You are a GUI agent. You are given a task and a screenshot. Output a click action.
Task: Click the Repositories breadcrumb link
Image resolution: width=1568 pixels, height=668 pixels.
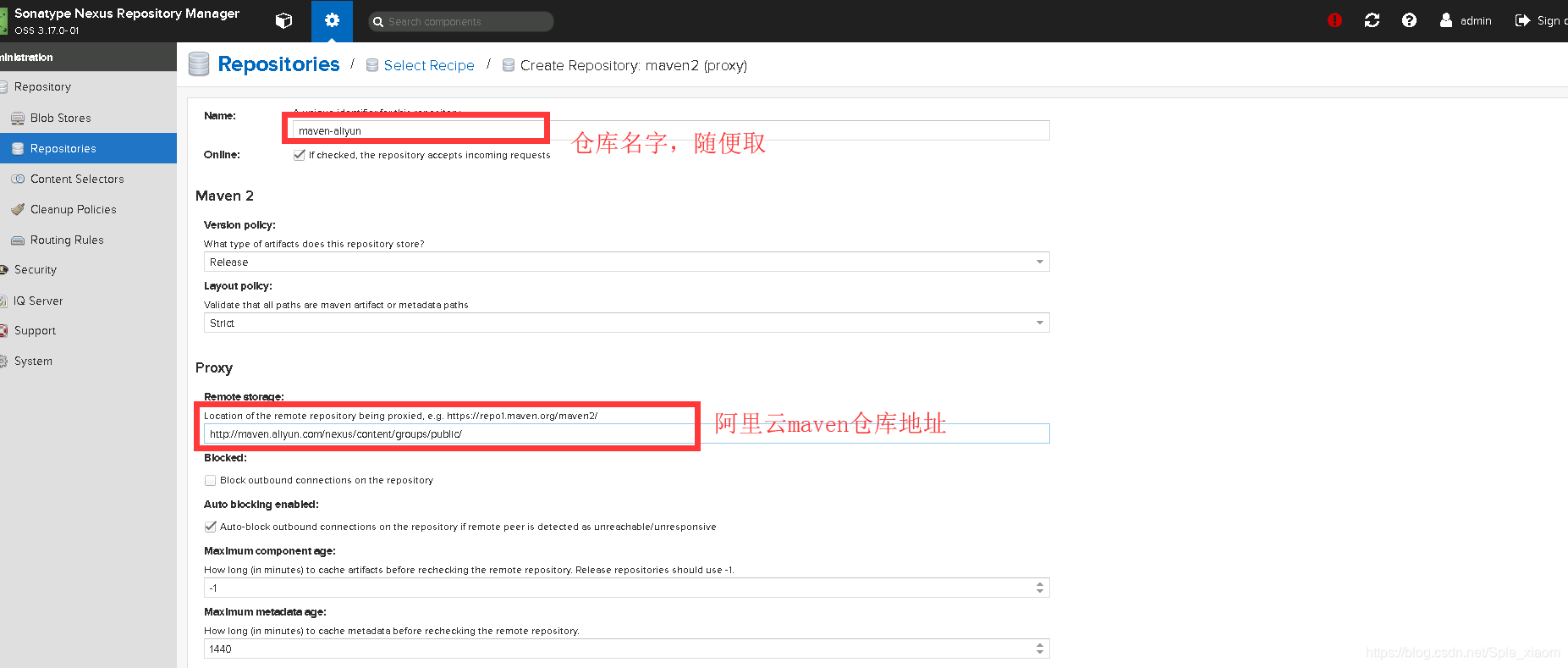coord(278,64)
